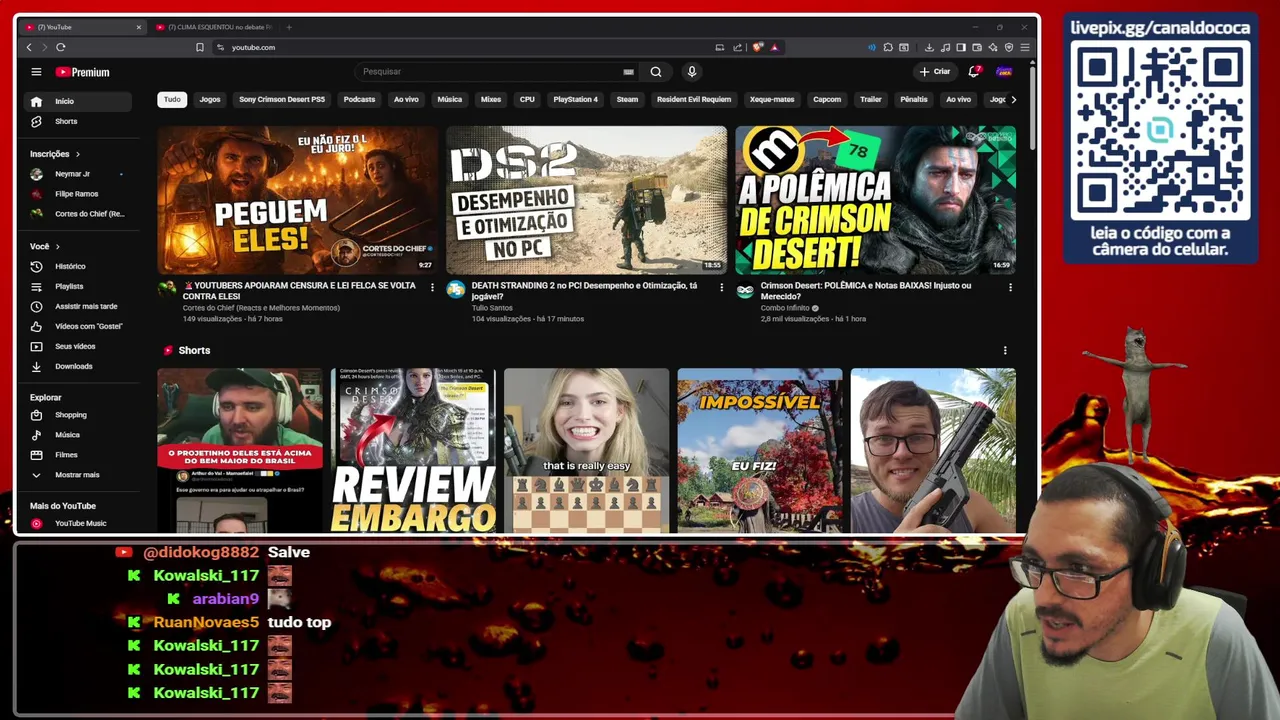Image resolution: width=1280 pixels, height=720 pixels.
Task: Click the Brave Rewards triangle icon
Action: click(775, 47)
